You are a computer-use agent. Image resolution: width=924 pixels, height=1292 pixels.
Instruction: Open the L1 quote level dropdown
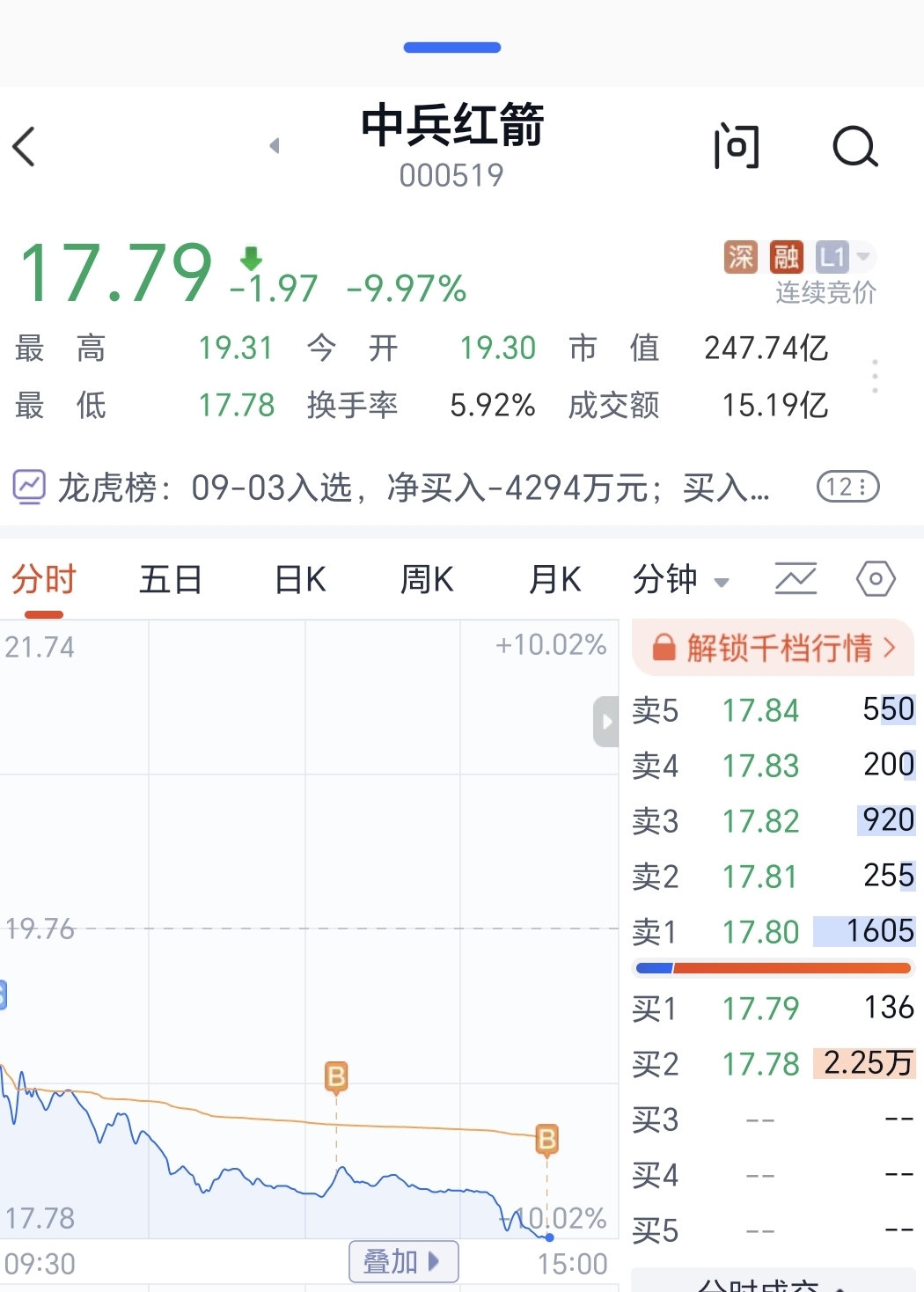point(843,257)
